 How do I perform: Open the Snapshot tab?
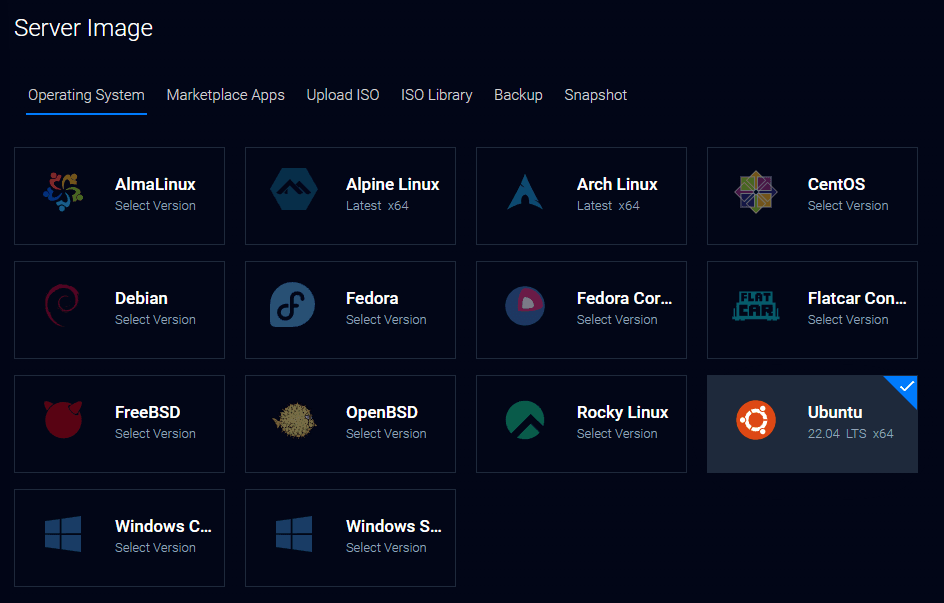coord(595,95)
